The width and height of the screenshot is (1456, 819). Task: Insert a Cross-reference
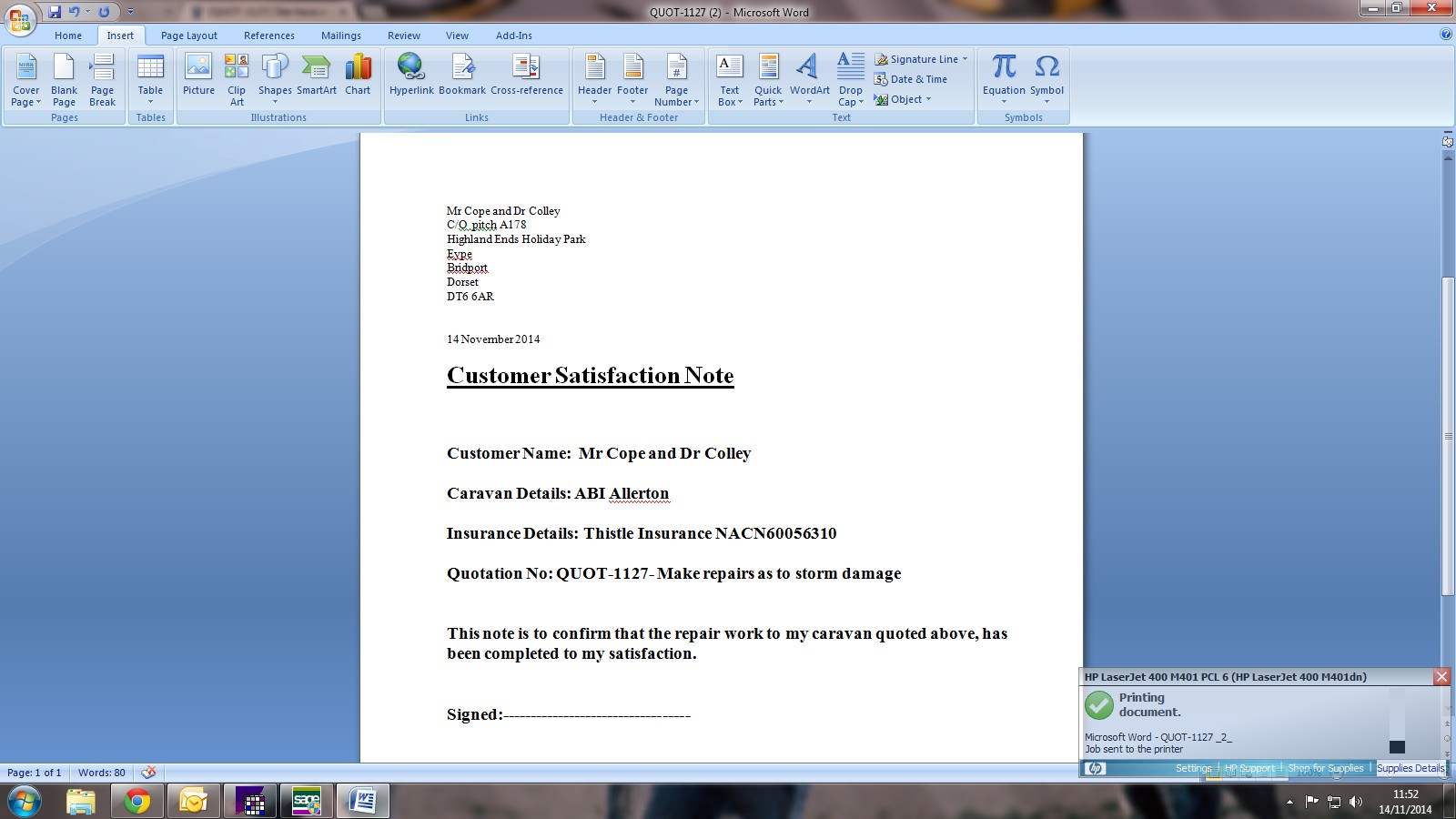click(x=526, y=76)
